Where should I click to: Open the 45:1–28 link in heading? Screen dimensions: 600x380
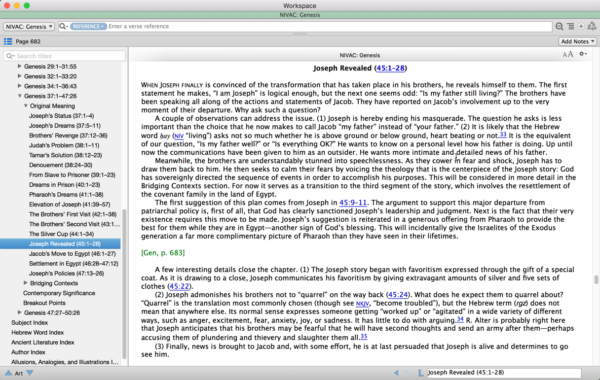point(390,68)
